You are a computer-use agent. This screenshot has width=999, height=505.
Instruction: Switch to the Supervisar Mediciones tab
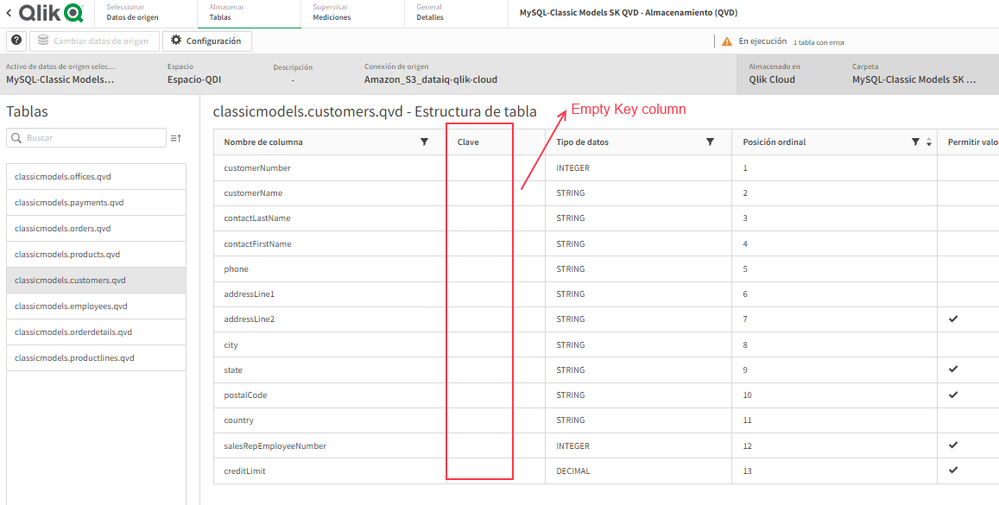pos(352,13)
